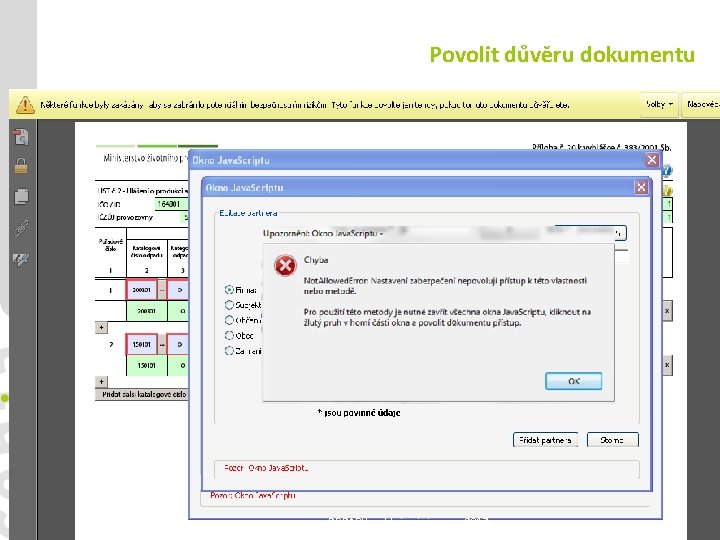Click the ellipsis button next to 200301
Viewport: 720px width, 540px height.
click(x=162, y=290)
